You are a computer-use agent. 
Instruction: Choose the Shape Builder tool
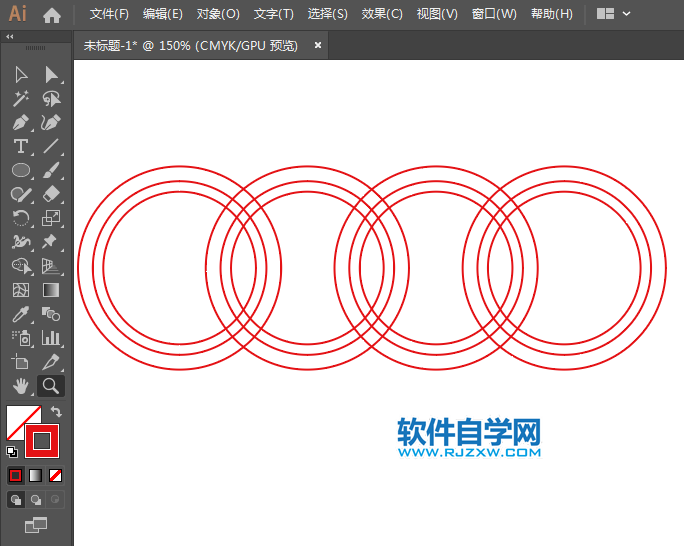(21, 266)
